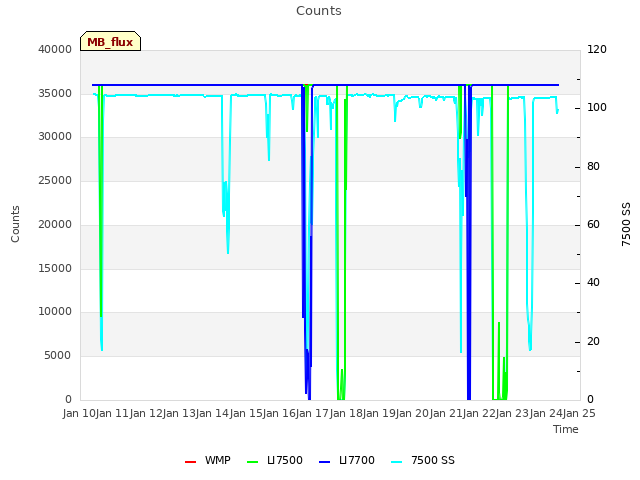Click the Jan 25 x-axis label
The width and height of the screenshot is (640, 480).
(579, 413)
